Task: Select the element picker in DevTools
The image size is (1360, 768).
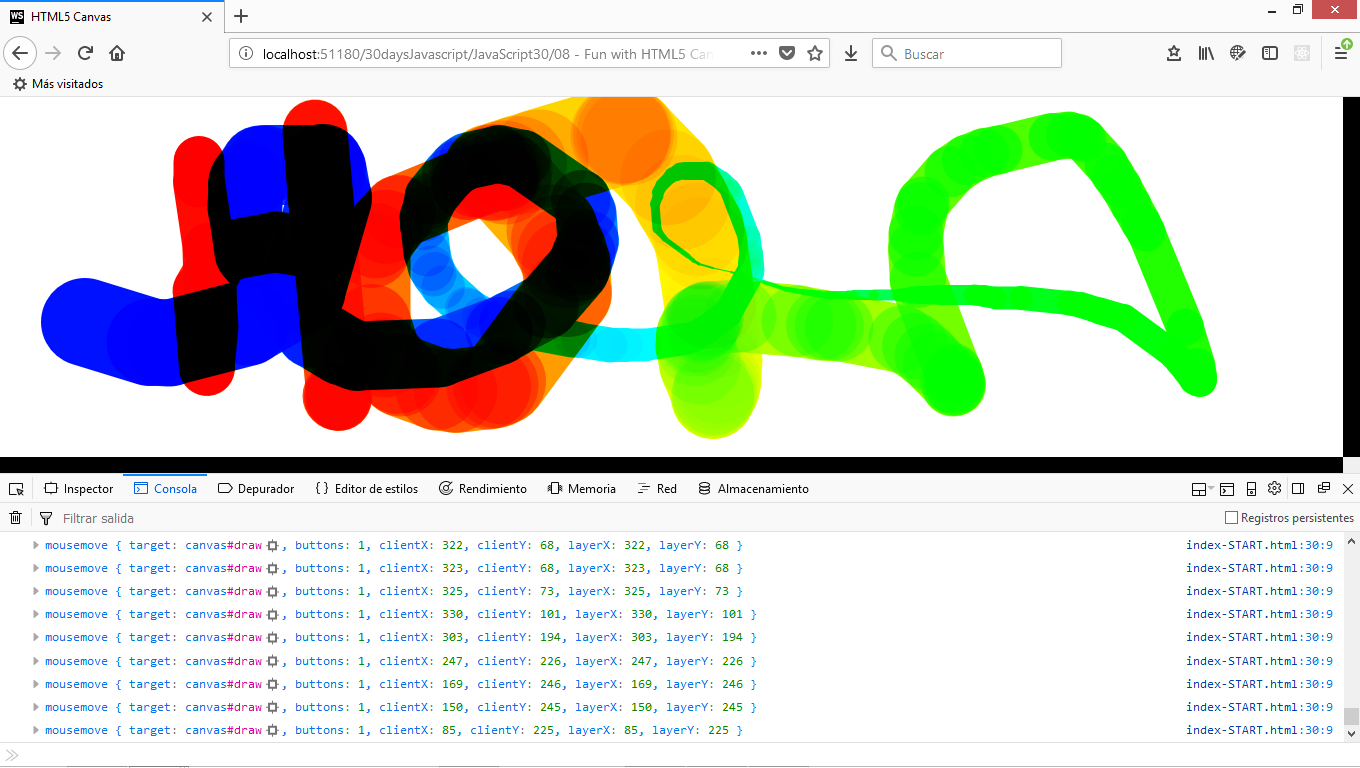Action: pos(16,489)
